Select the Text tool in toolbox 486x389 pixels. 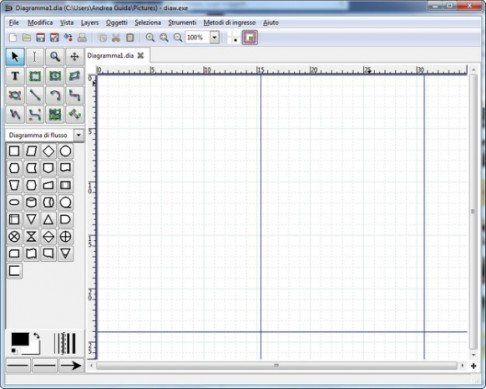[15, 76]
